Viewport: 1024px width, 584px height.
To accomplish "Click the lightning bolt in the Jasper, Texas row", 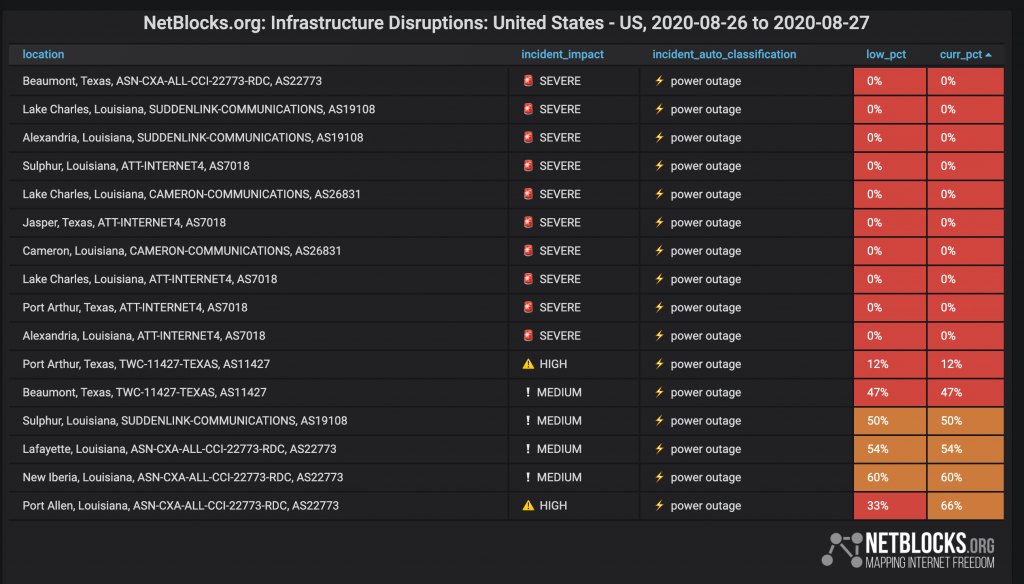I will [660, 222].
